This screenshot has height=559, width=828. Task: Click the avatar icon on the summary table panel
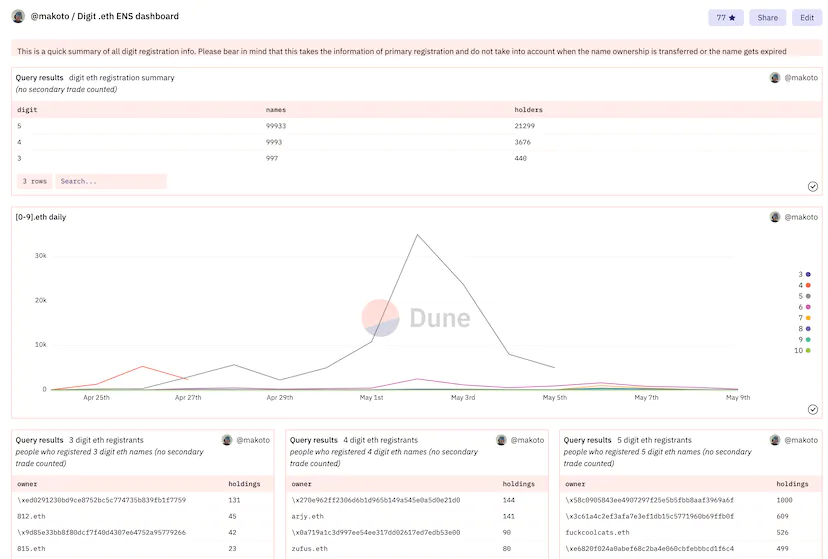[775, 77]
